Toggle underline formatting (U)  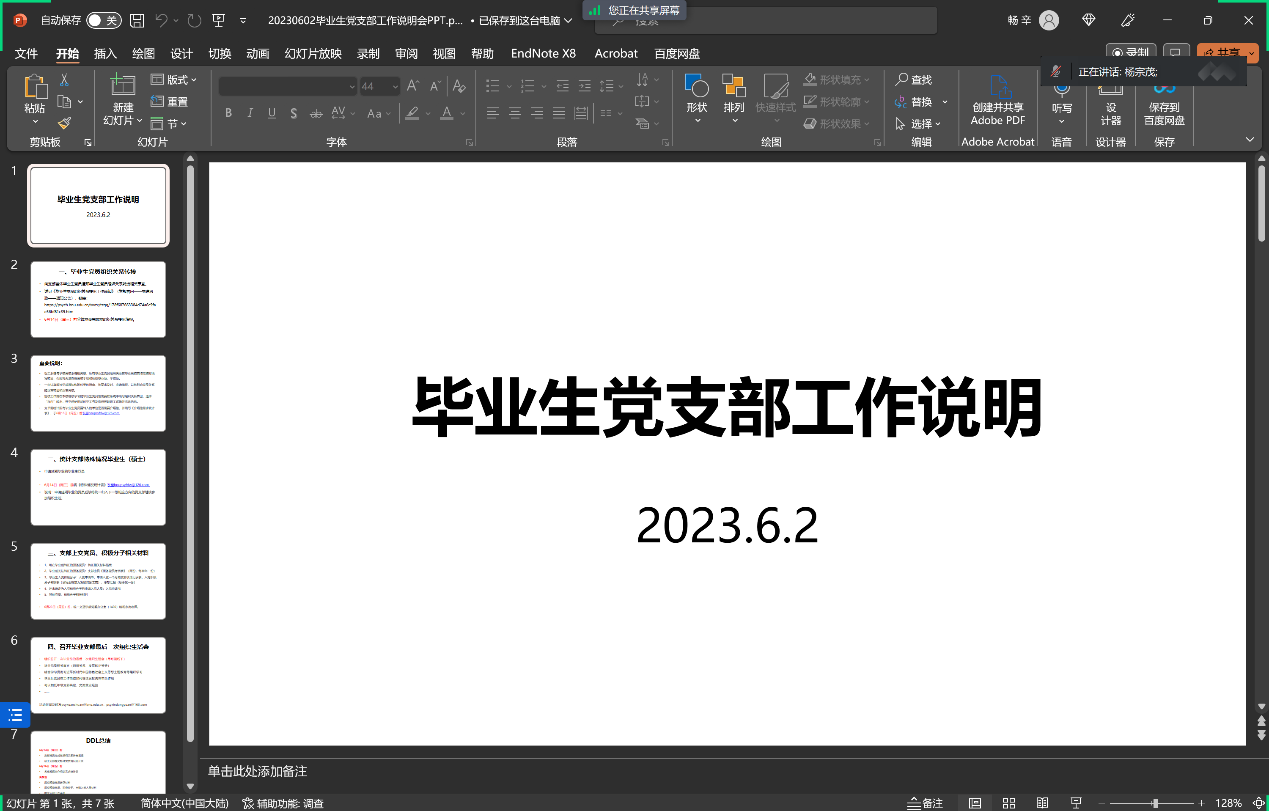coord(271,113)
